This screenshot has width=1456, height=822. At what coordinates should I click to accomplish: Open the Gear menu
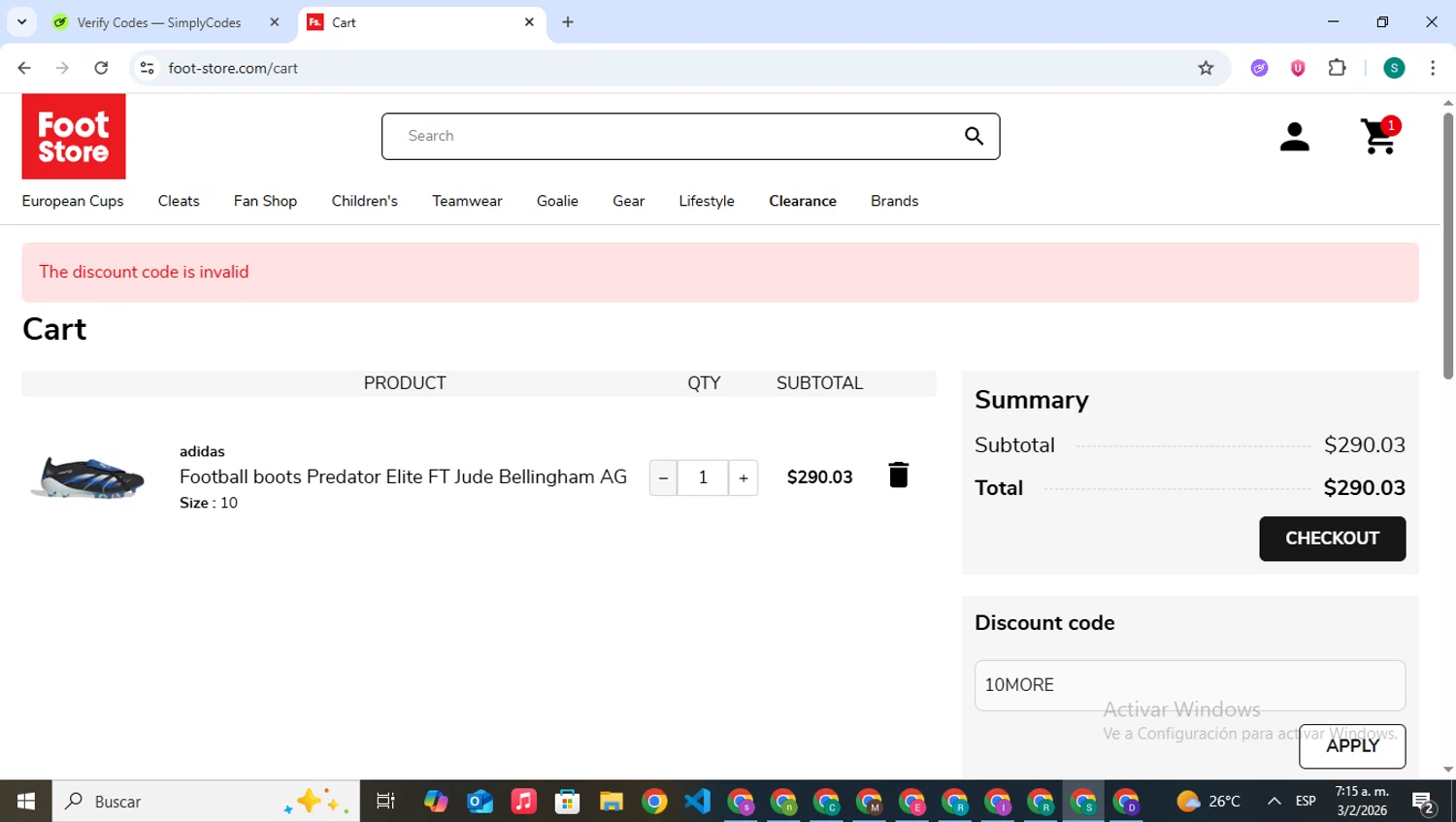628,201
